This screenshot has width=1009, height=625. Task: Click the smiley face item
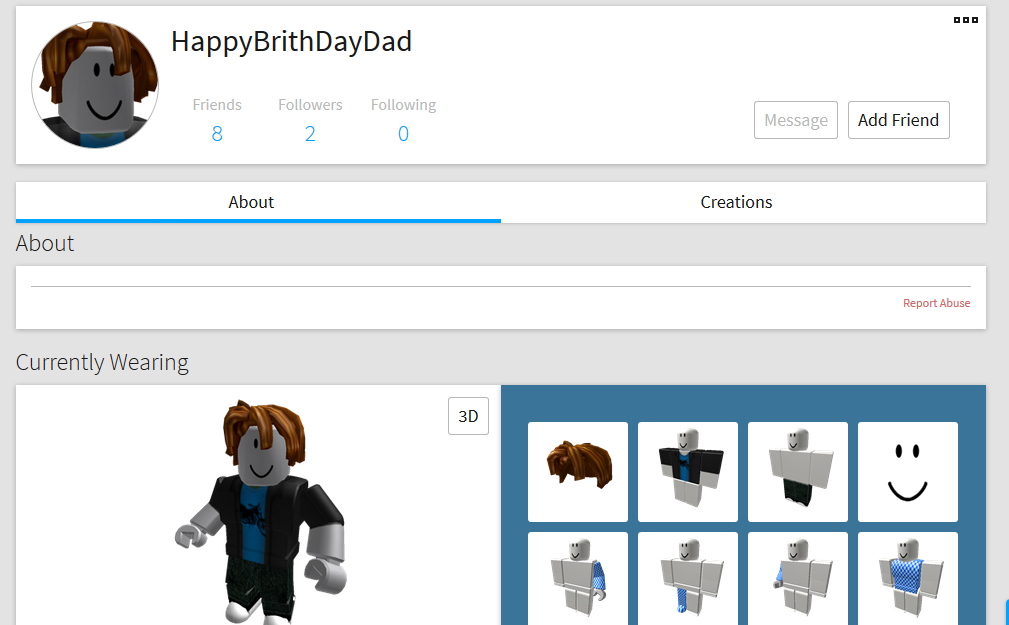pyautogui.click(x=908, y=471)
